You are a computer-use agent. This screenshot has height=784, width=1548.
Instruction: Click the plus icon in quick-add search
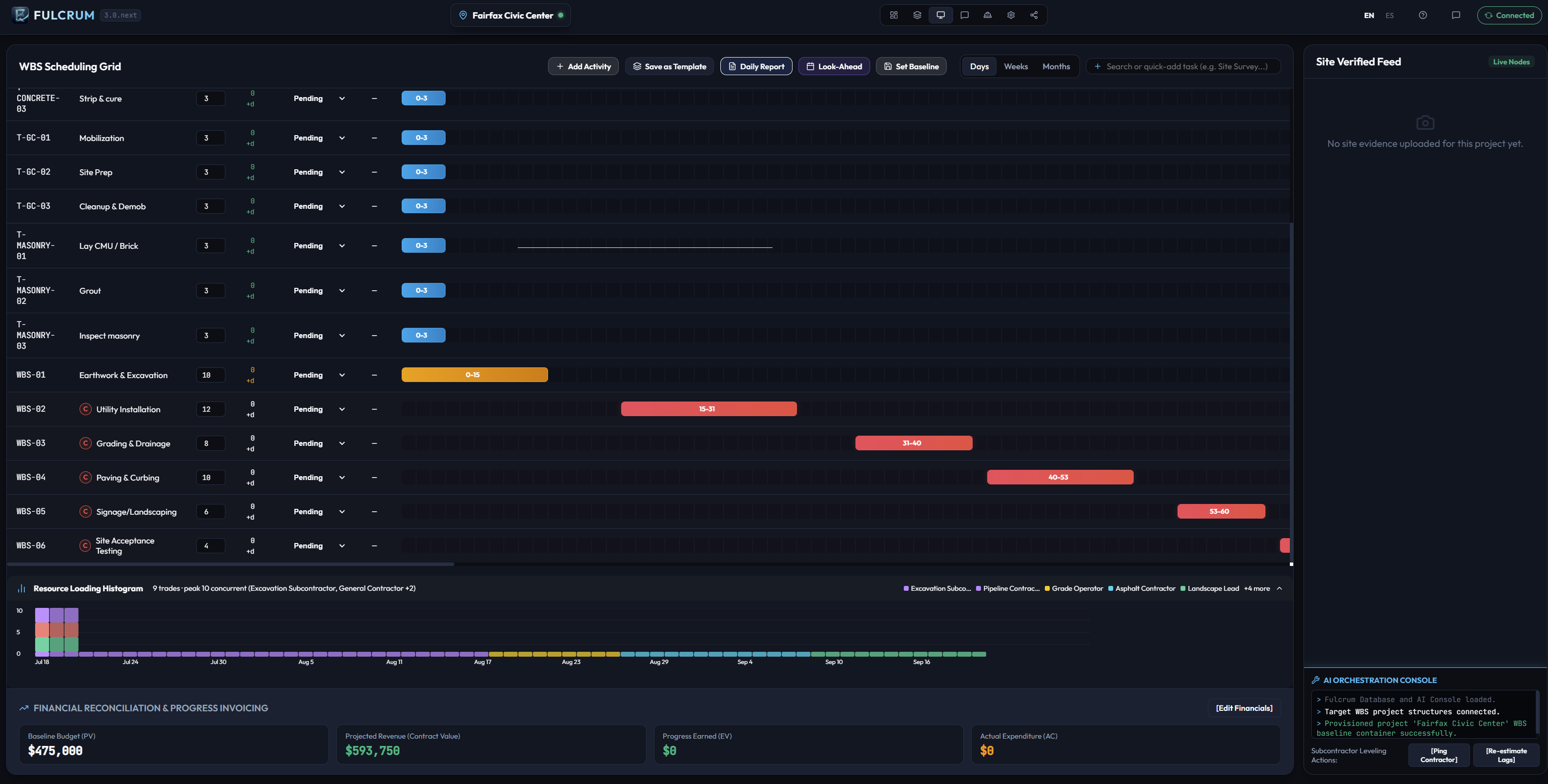[1097, 66]
